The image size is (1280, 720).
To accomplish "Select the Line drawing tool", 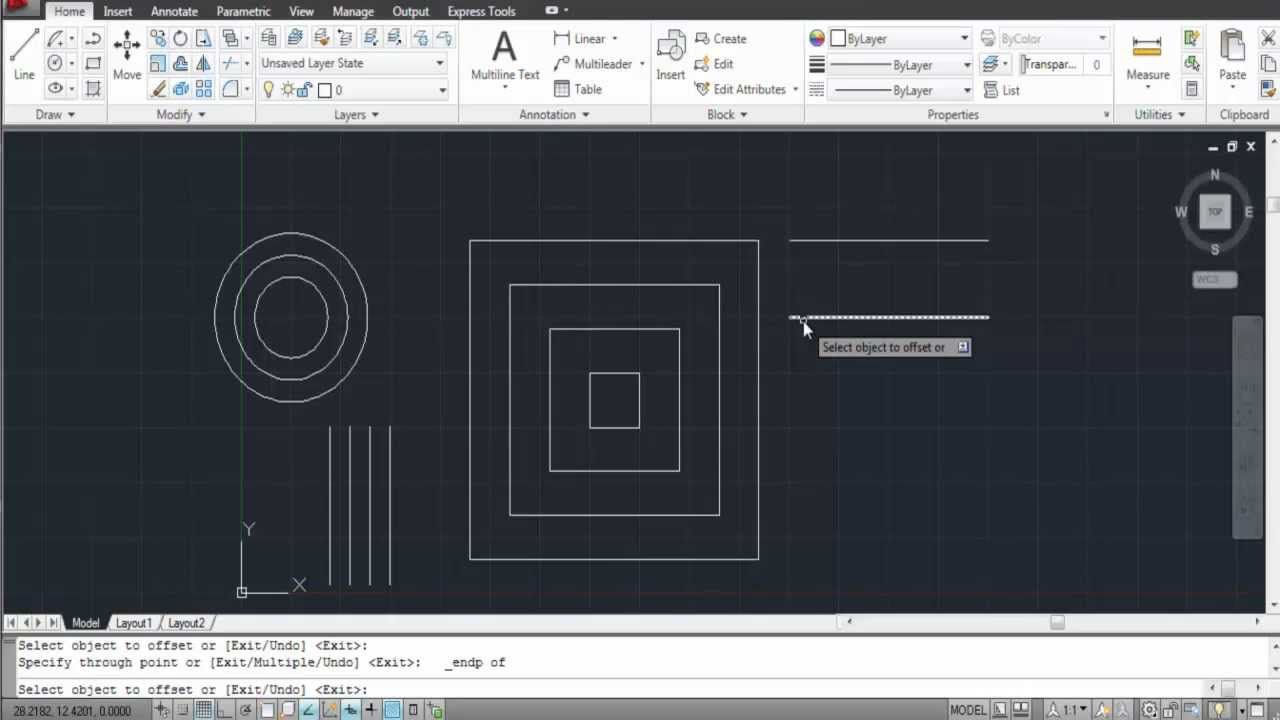I will pos(24,55).
